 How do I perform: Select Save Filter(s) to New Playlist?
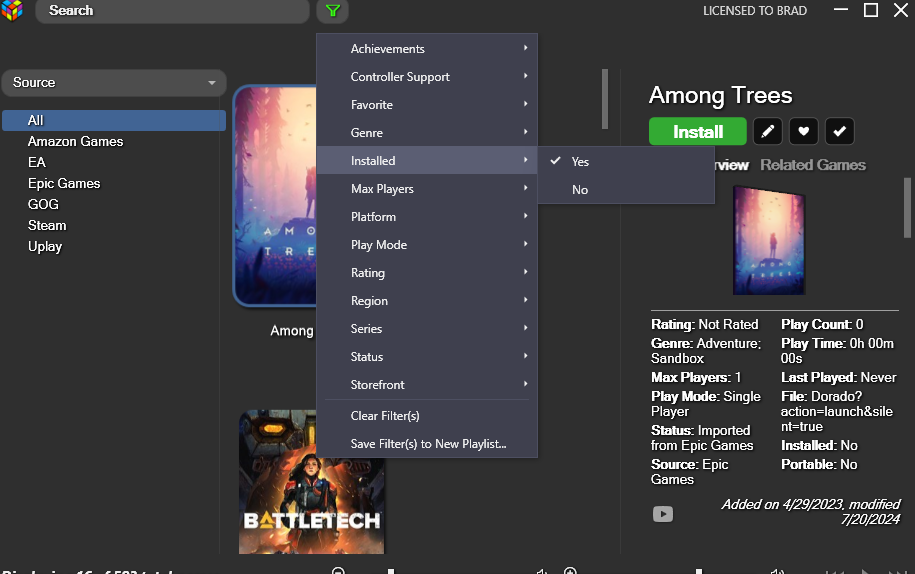tap(428, 444)
